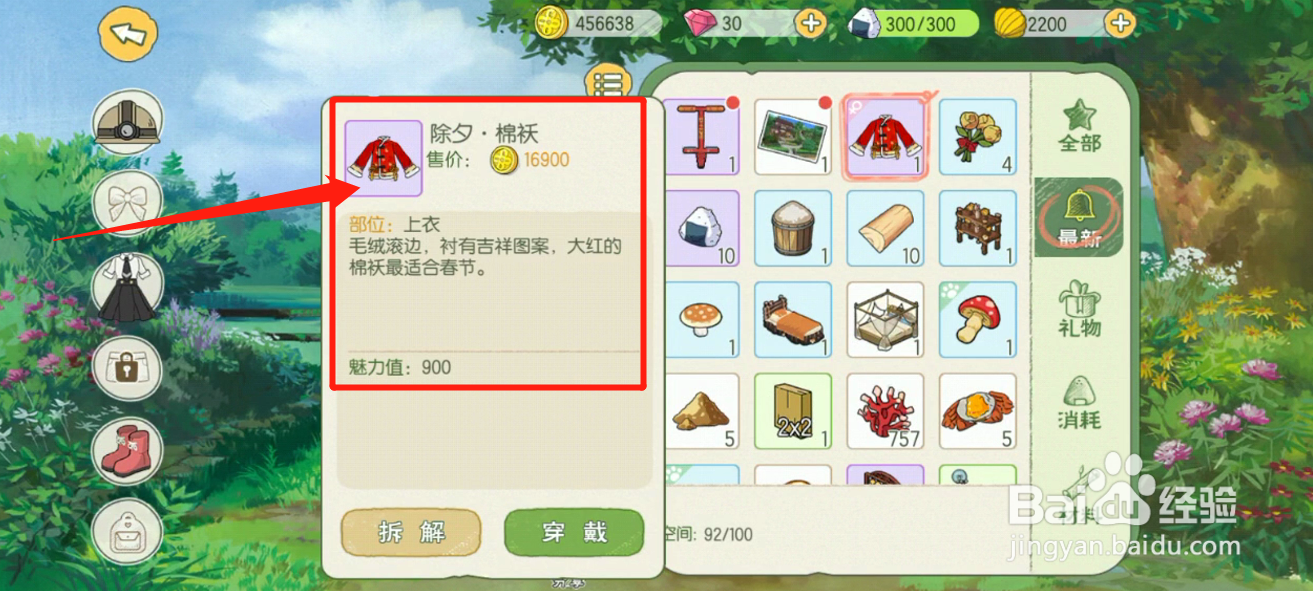Select the black dress outfit slot
Screen dimensions: 1313x591
point(128,287)
